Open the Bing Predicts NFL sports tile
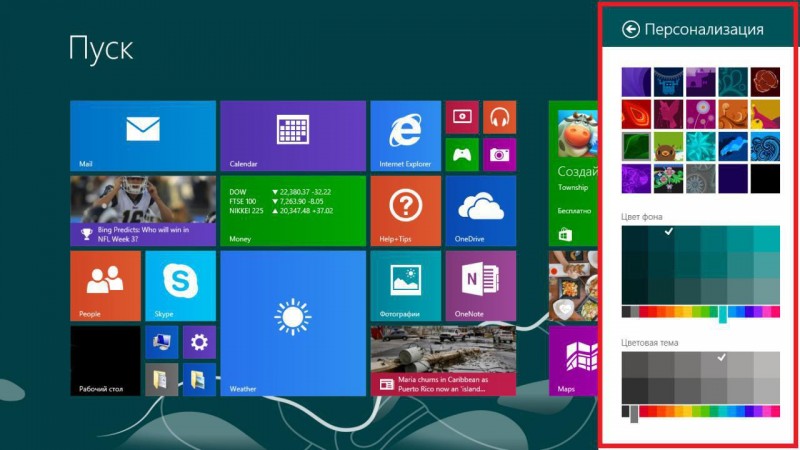800x450 pixels. click(143, 211)
